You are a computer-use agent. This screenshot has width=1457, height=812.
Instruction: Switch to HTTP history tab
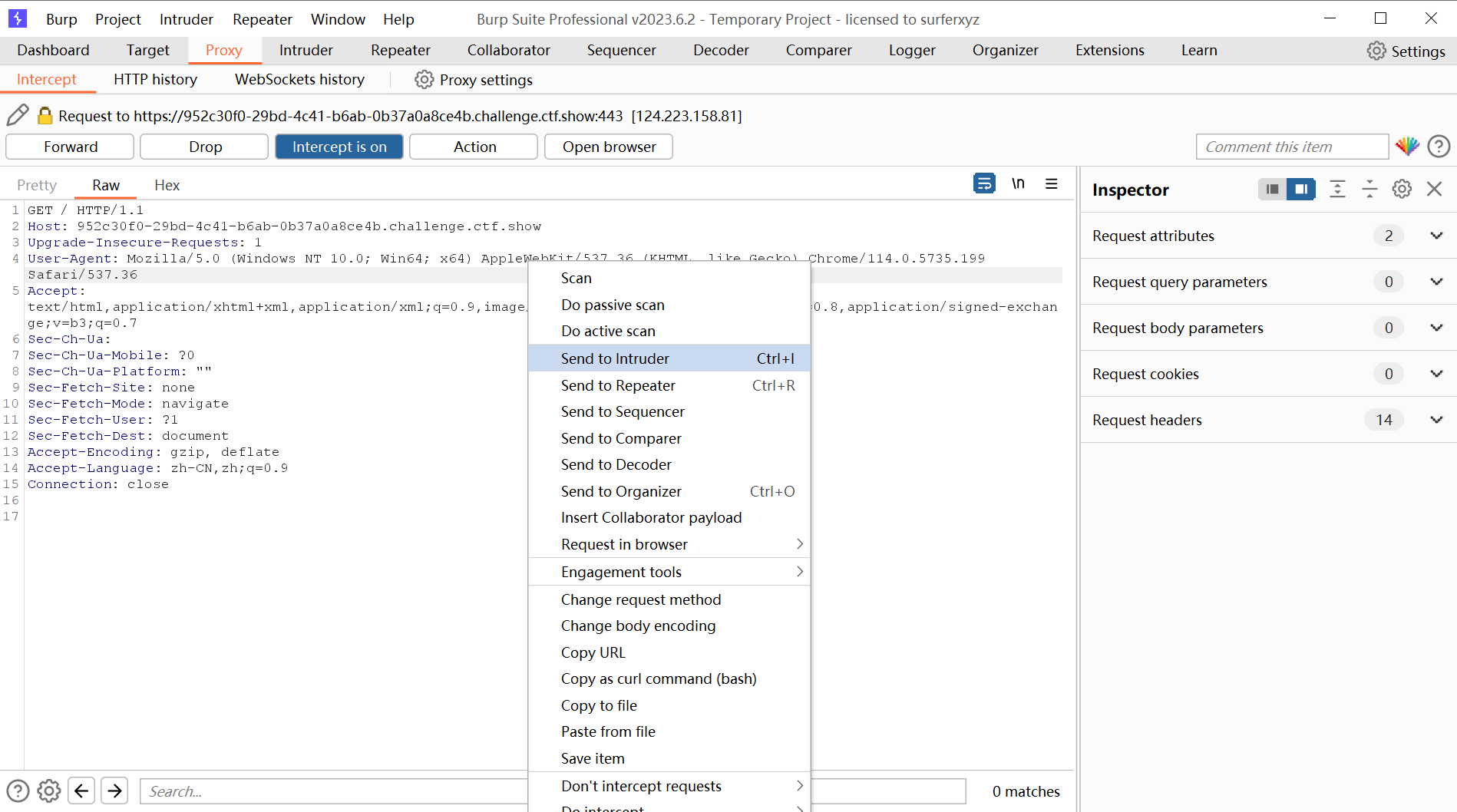click(x=155, y=79)
